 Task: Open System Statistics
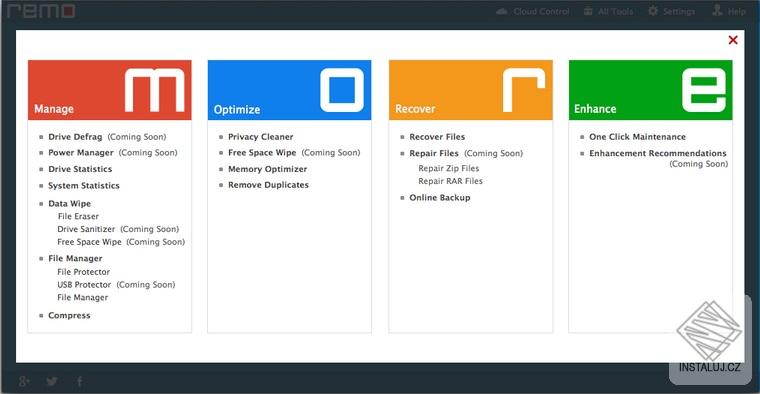coord(83,186)
